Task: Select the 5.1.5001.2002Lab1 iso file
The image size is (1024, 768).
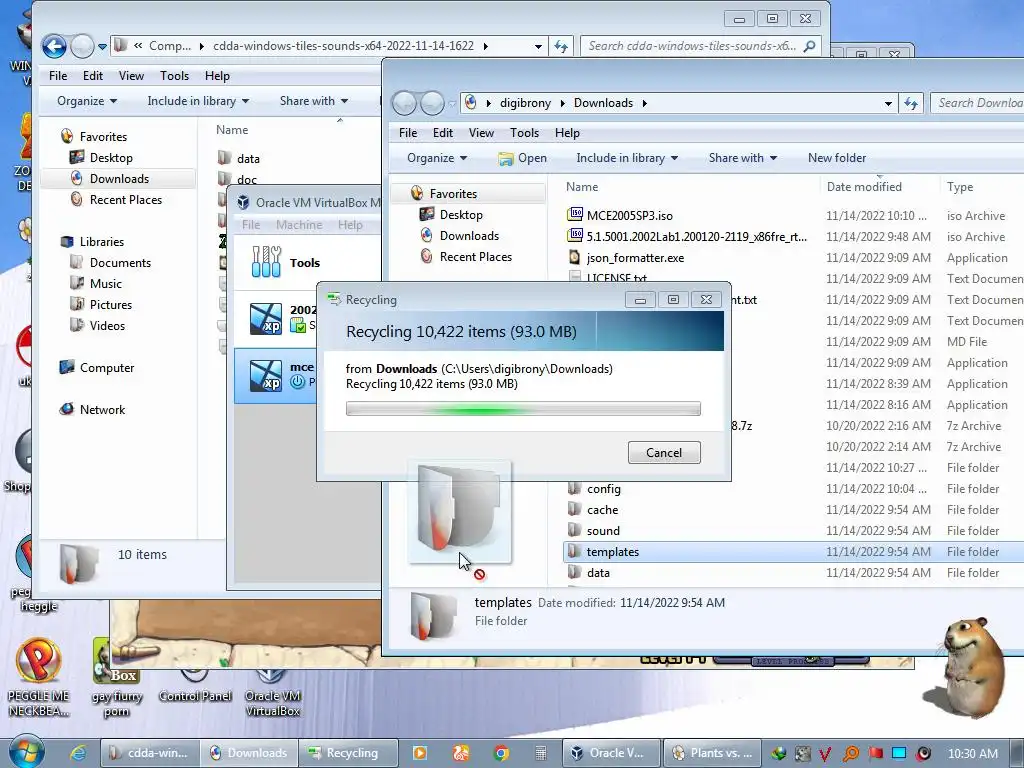Action: pos(696,236)
